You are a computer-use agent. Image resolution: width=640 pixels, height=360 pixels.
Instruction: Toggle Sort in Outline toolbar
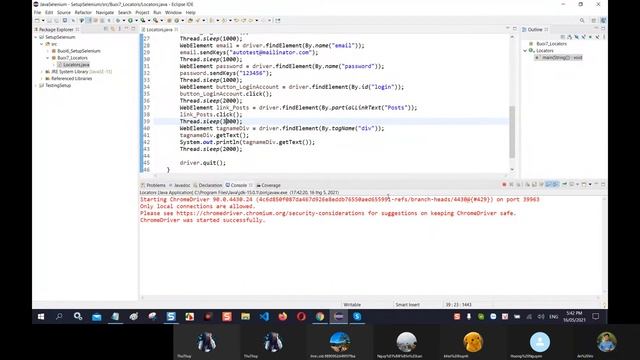570,37
